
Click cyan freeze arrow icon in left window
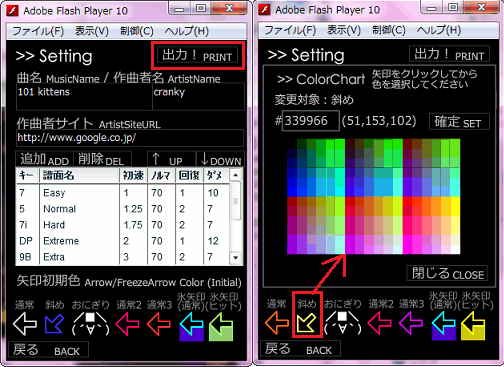192,327
